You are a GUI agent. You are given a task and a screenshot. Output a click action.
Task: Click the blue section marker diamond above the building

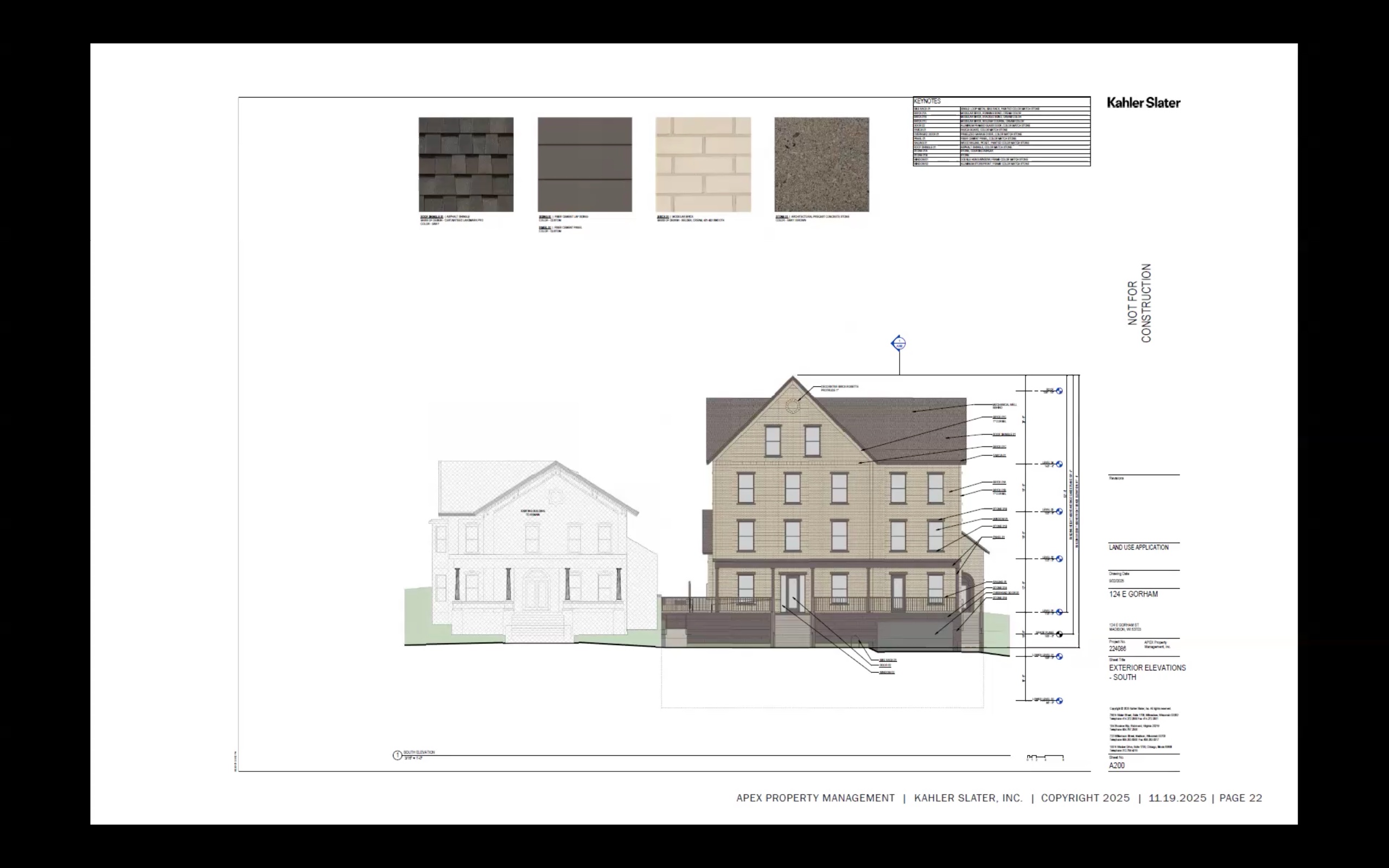click(x=899, y=343)
